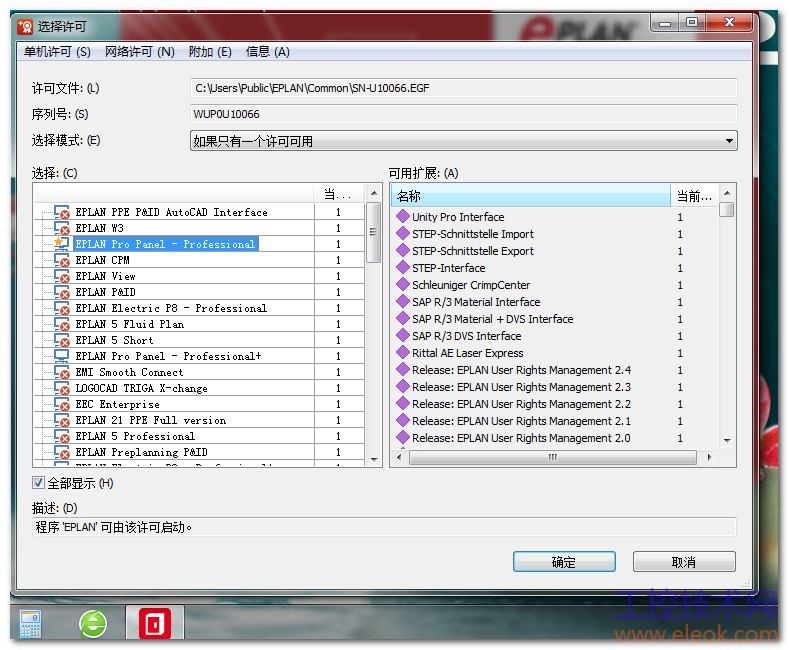The image size is (789, 650).
Task: Click the 序列号 field showing WUP0U10066
Action: pyautogui.click(x=463, y=114)
